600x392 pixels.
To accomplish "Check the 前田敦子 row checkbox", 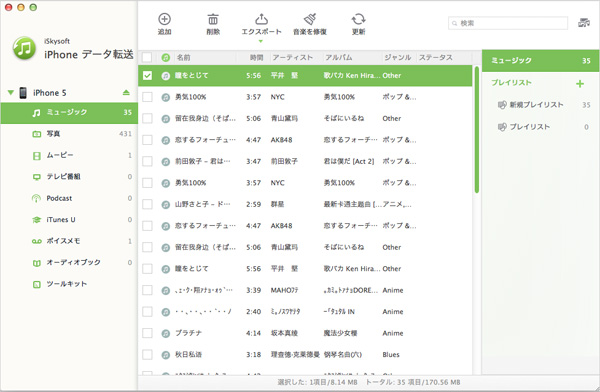I will [x=147, y=162].
